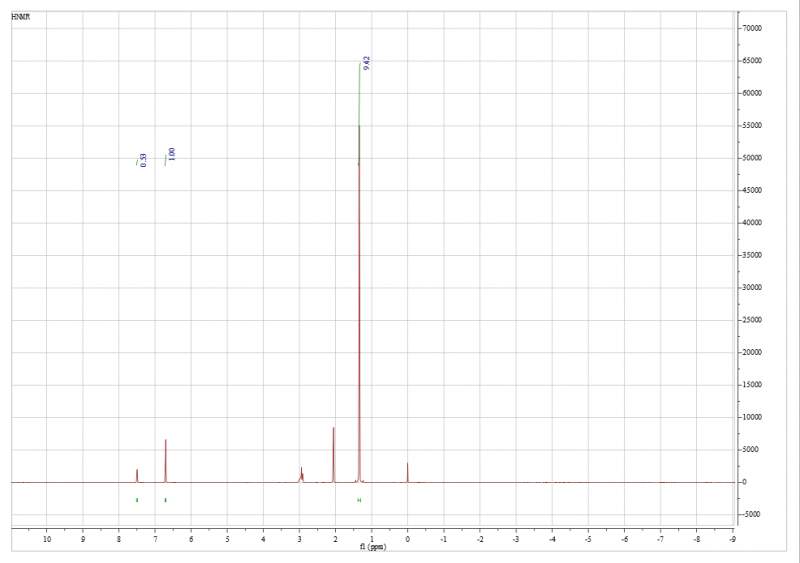
Task: Click the f1 (ppm) axis title
Action: pyautogui.click(x=373, y=547)
